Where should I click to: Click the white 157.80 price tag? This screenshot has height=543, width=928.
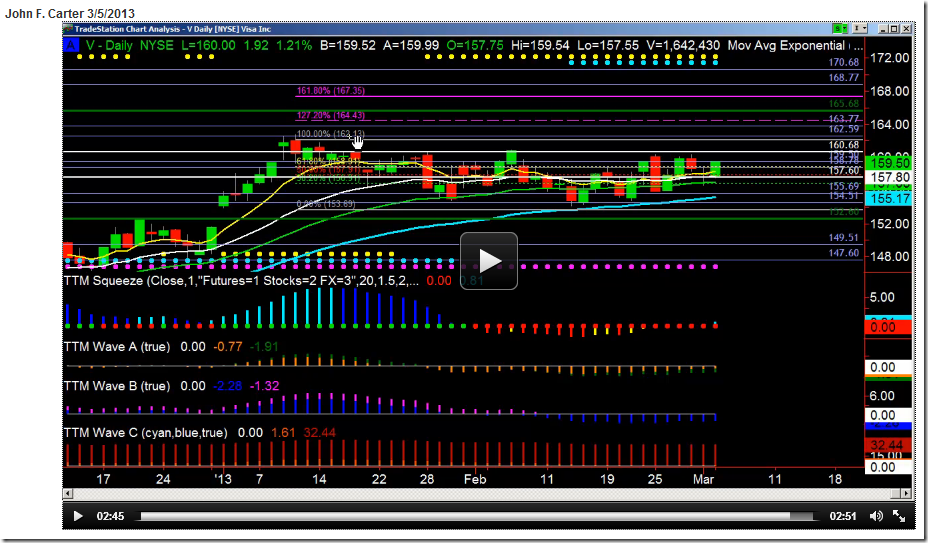[888, 177]
